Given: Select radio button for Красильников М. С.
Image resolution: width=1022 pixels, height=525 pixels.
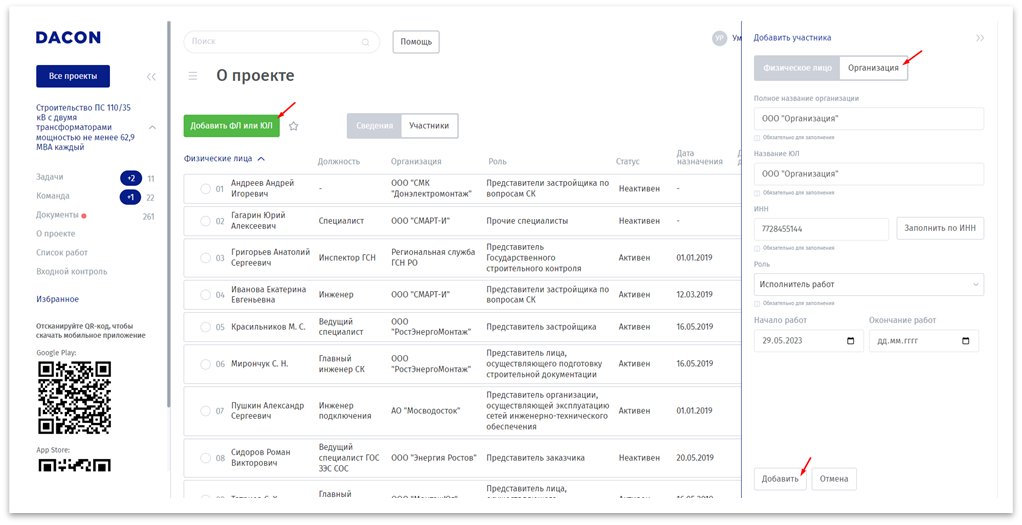Looking at the screenshot, I should 205,327.
